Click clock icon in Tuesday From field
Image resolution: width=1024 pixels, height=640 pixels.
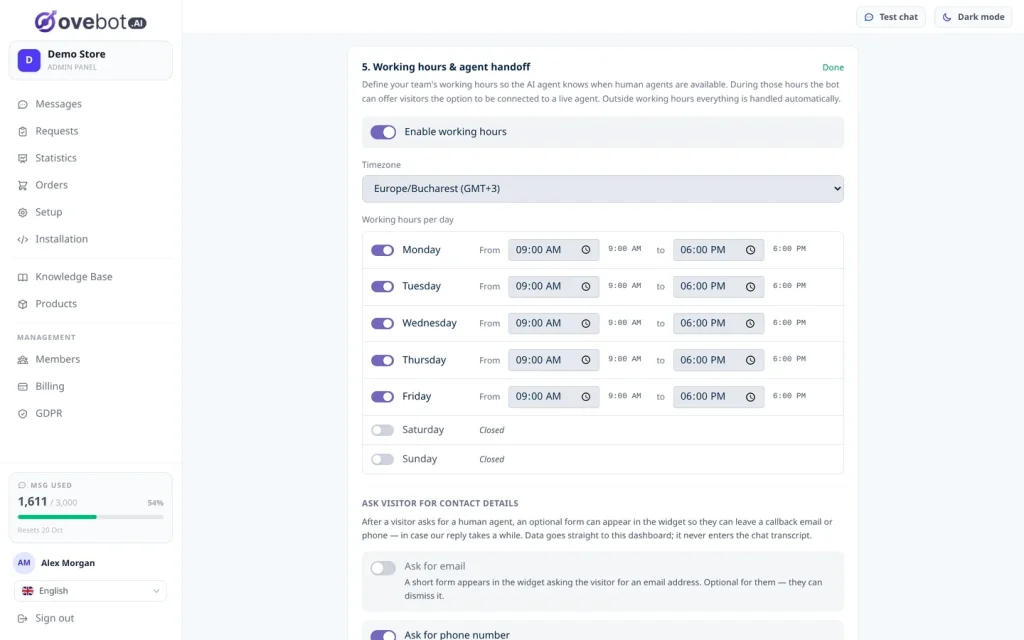pos(586,287)
